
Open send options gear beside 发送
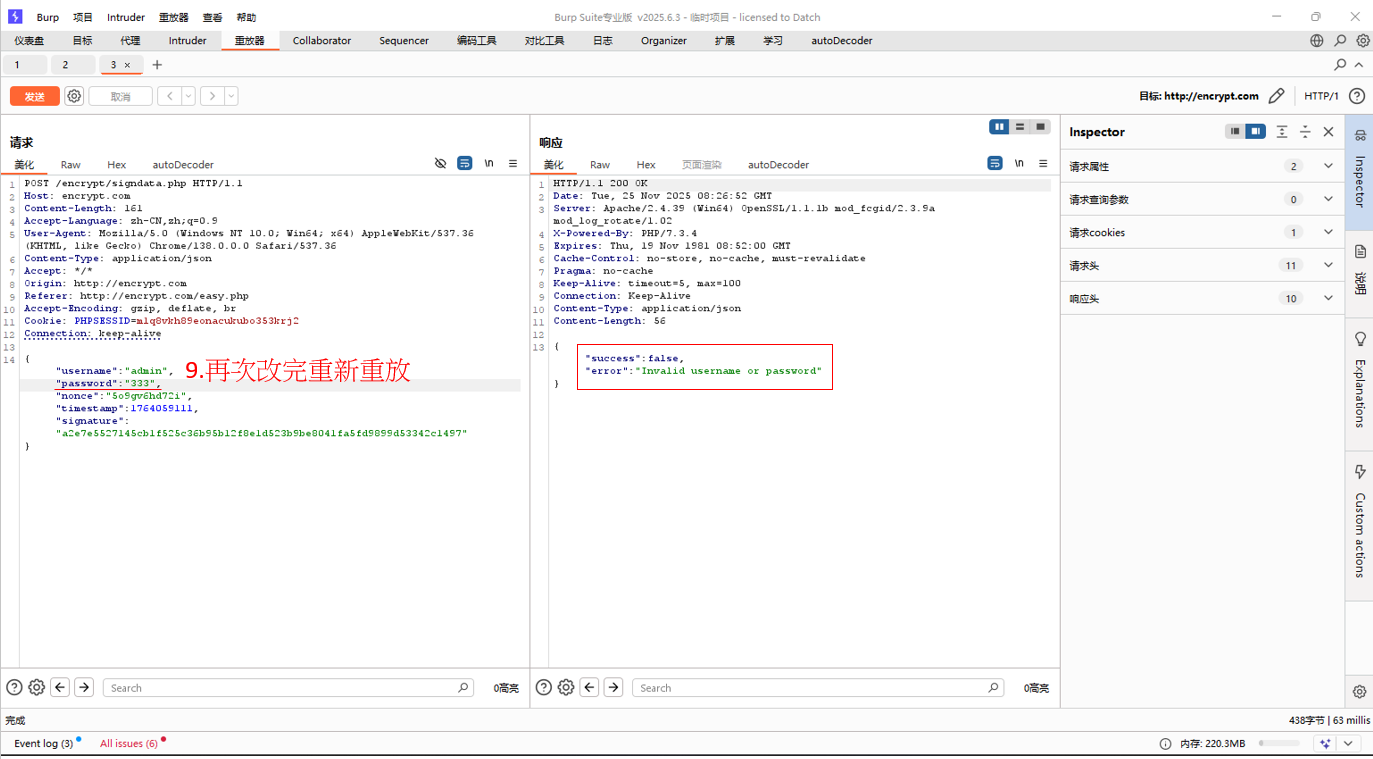pyautogui.click(x=74, y=96)
